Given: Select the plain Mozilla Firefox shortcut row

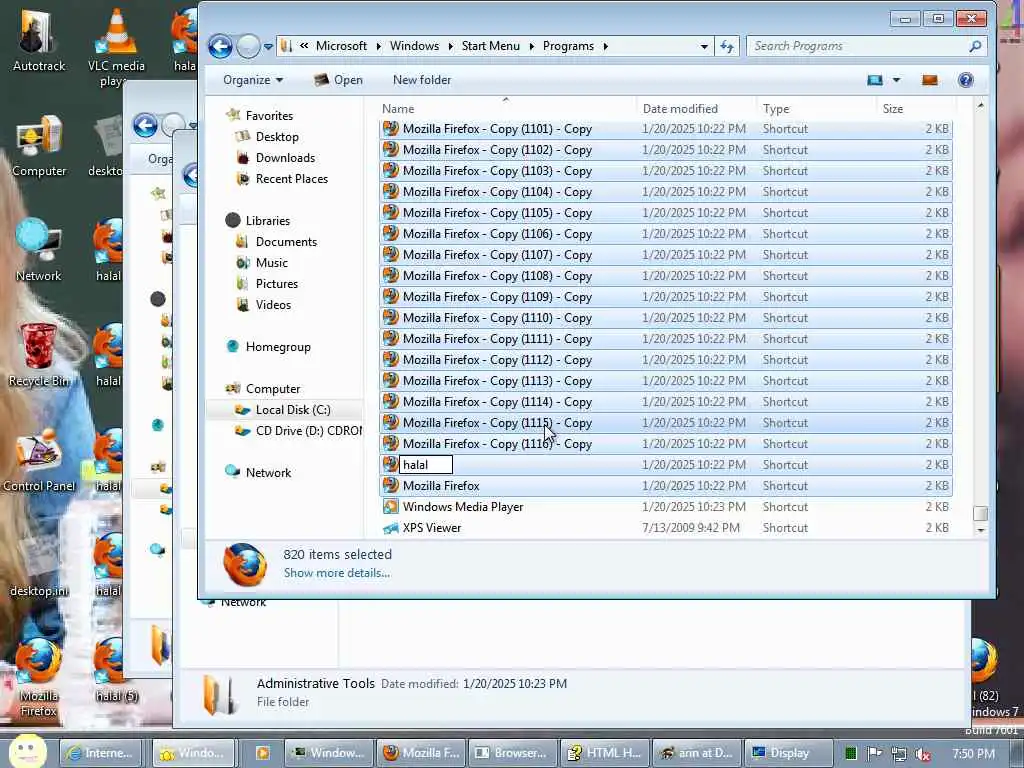Looking at the screenshot, I should click(665, 485).
